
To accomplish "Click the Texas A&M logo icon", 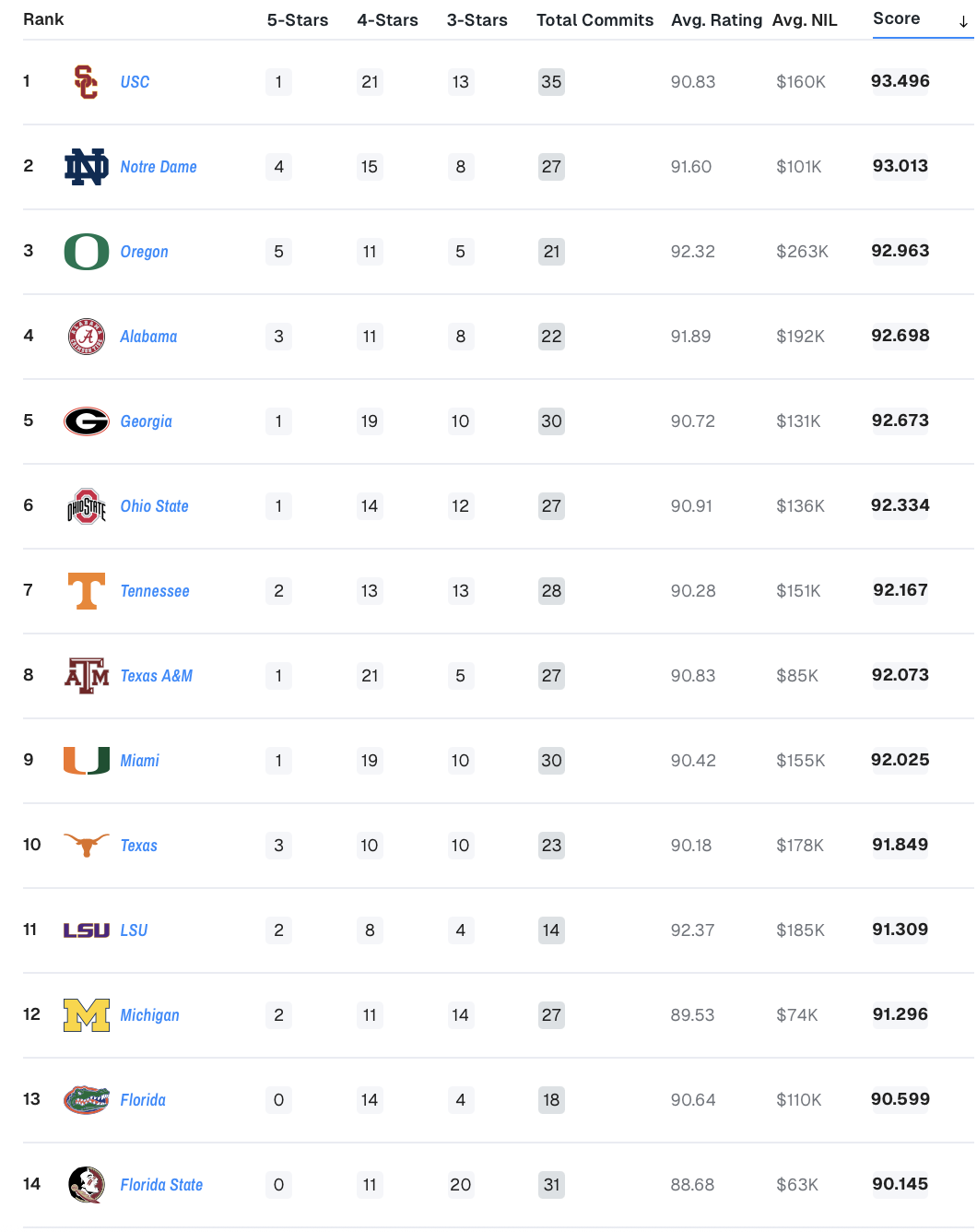I will click(87, 676).
